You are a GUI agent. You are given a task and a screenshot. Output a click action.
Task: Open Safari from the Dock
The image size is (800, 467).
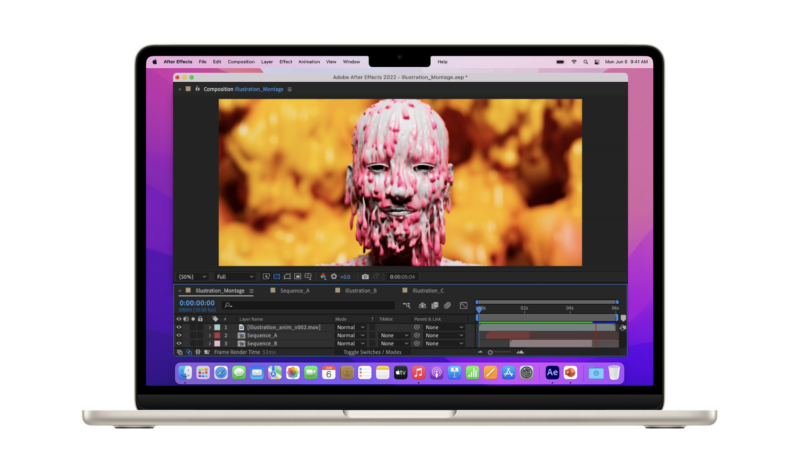[x=221, y=373]
